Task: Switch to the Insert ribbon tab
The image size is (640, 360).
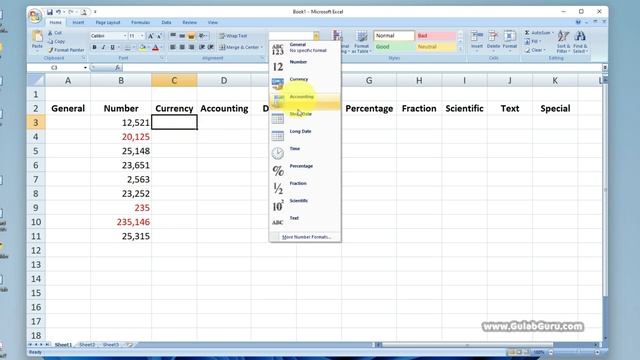Action: click(x=78, y=22)
